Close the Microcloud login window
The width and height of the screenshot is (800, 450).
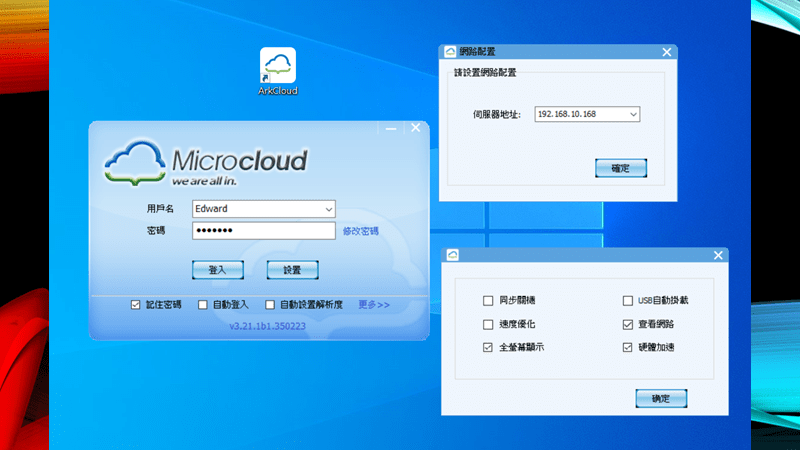(x=416, y=128)
